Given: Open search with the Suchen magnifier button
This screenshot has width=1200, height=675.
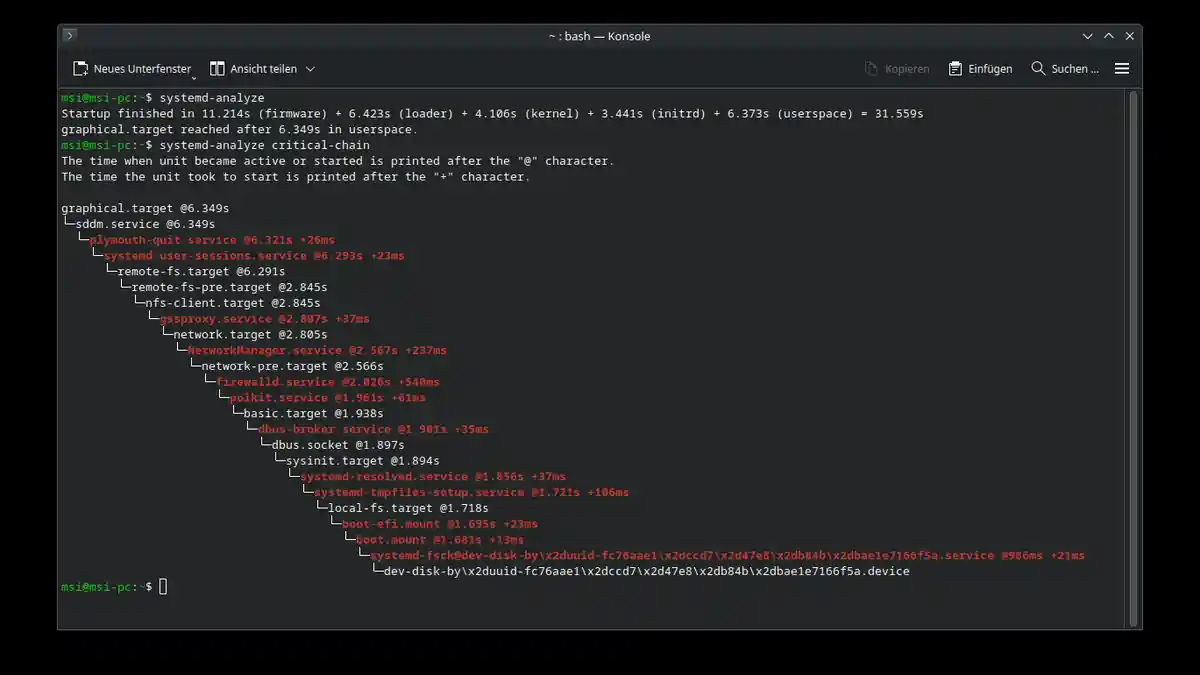Looking at the screenshot, I should pyautogui.click(x=1065, y=69).
